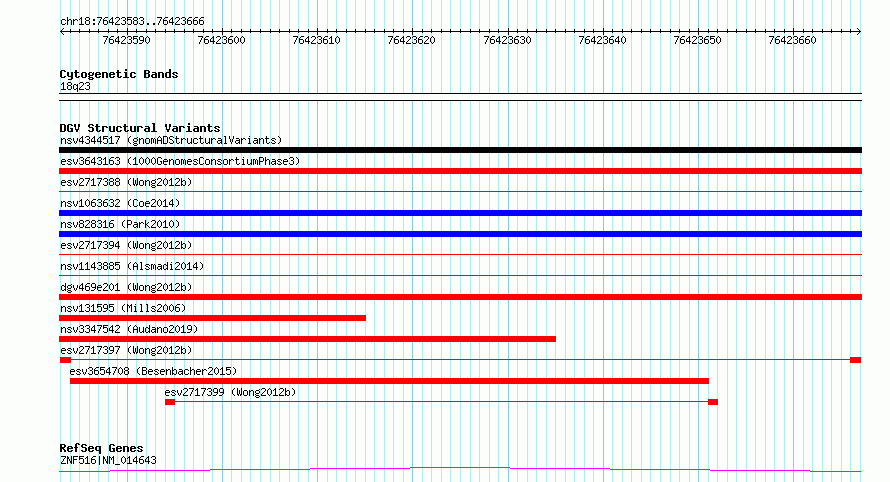The width and height of the screenshot is (890, 482).
Task: Click the red nsv3347542 variant bar
Action: pos(307,339)
